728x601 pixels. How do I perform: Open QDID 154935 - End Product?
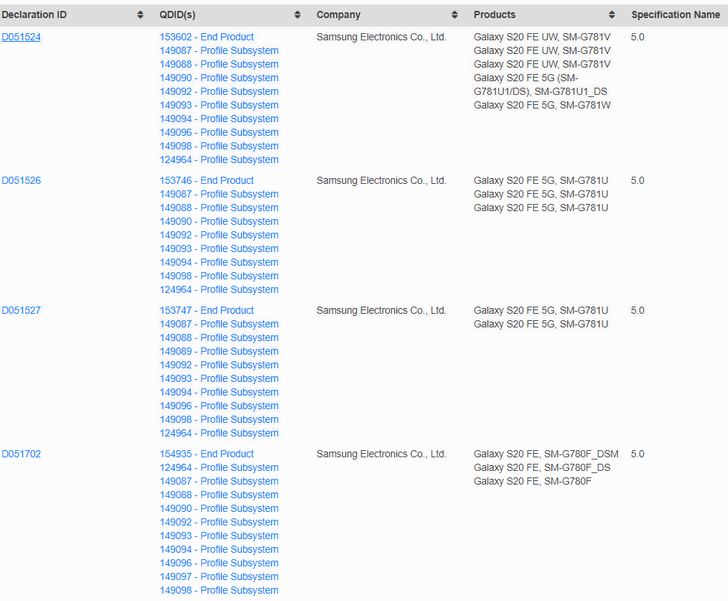207,454
